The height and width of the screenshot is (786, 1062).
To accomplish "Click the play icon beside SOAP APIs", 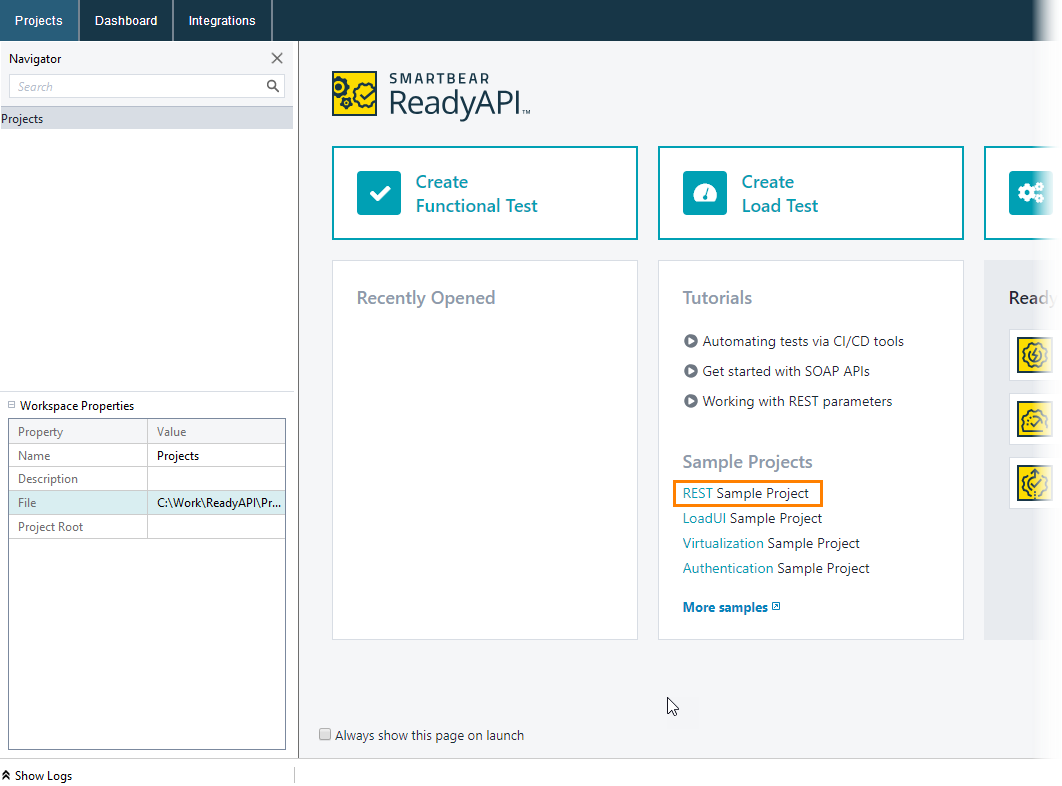I will [690, 371].
